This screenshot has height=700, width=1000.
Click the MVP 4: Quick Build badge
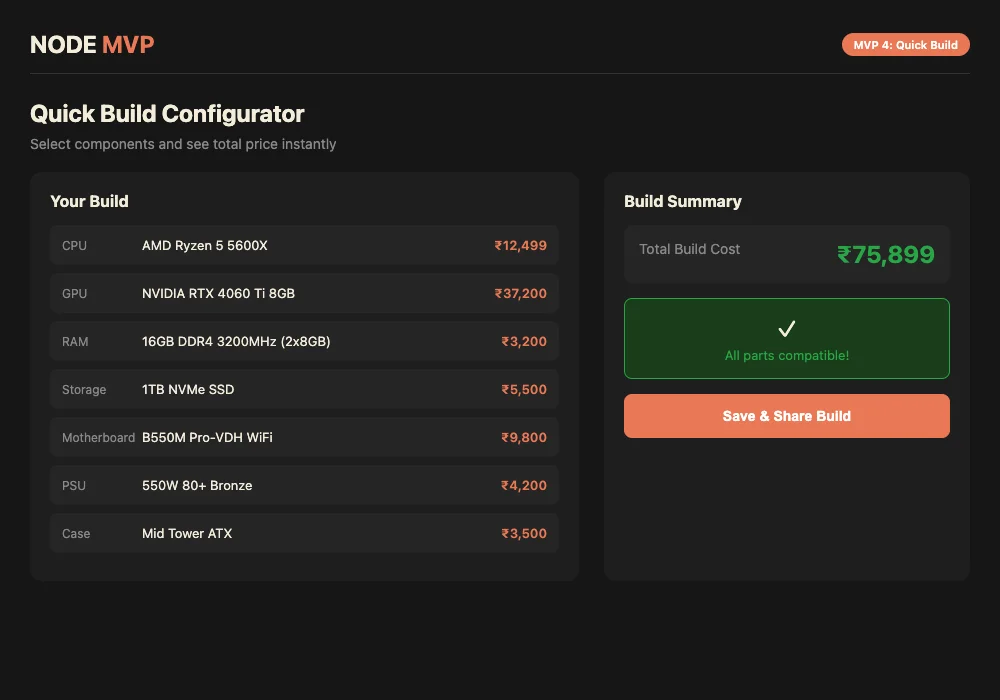pos(905,45)
